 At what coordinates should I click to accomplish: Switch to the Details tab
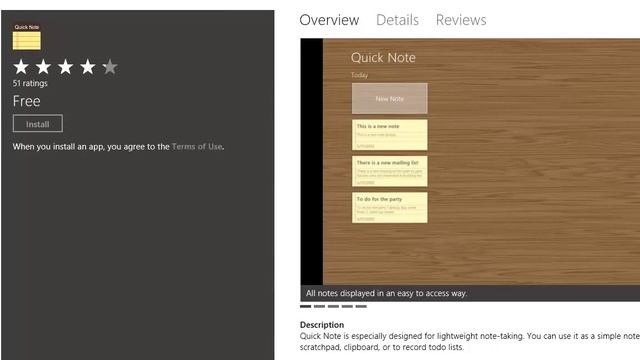click(x=397, y=20)
